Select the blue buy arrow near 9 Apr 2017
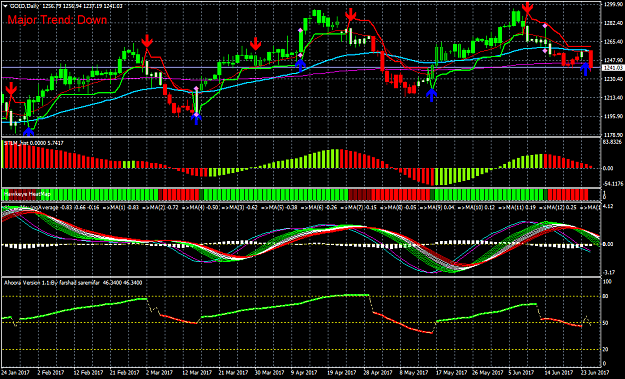Image resolution: width=625 pixels, height=379 pixels. pos(301,65)
